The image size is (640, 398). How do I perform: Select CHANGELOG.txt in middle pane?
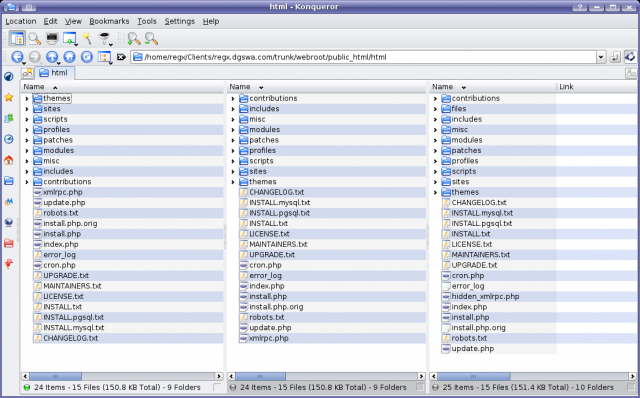point(277,192)
